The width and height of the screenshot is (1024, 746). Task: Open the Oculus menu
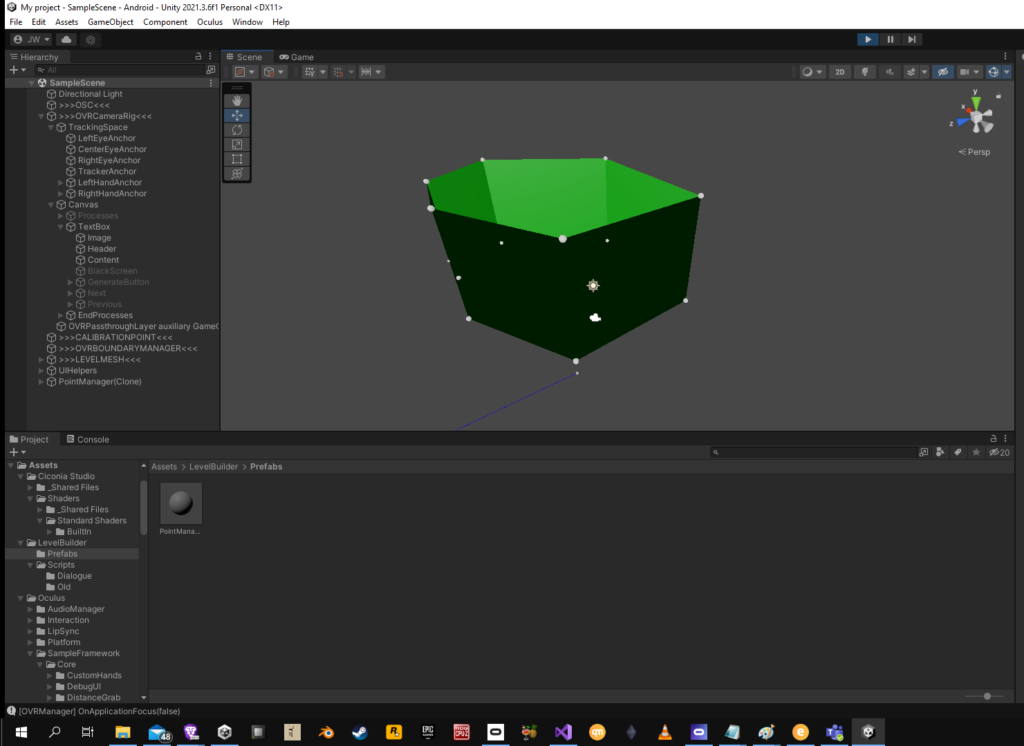pos(210,22)
